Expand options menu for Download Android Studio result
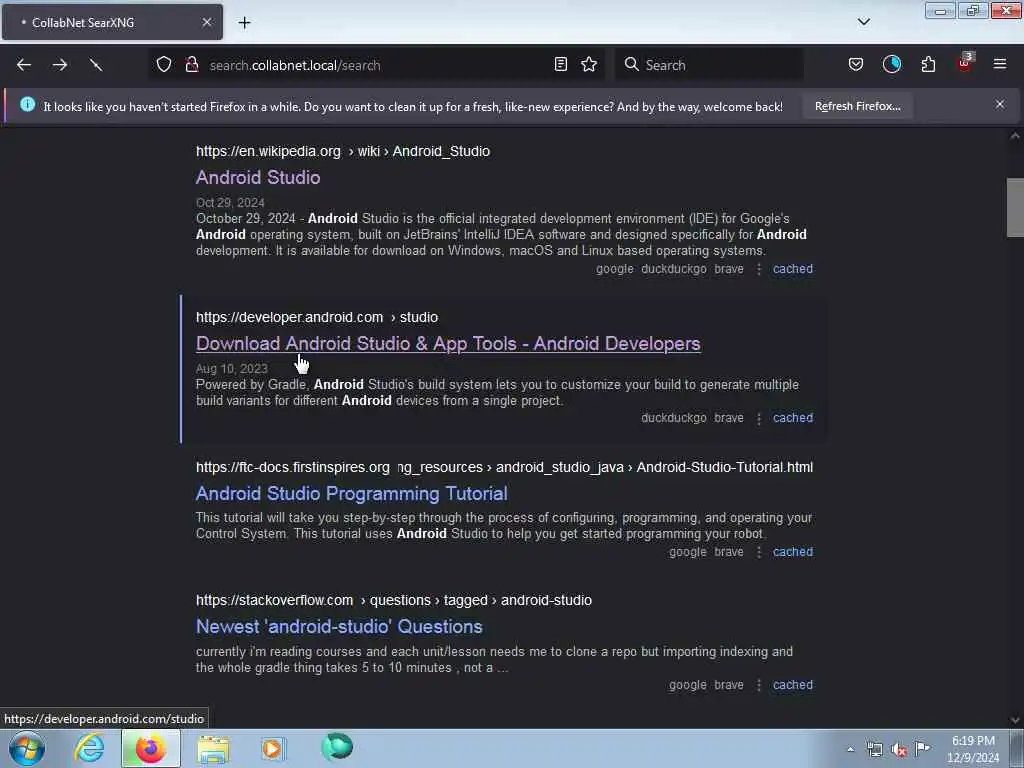 pos(758,419)
